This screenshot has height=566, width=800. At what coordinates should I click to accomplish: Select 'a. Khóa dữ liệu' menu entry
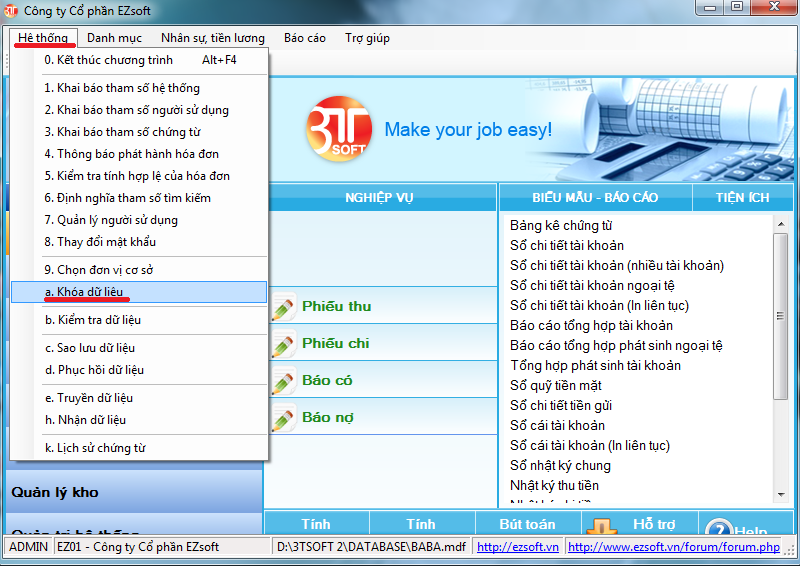84,292
